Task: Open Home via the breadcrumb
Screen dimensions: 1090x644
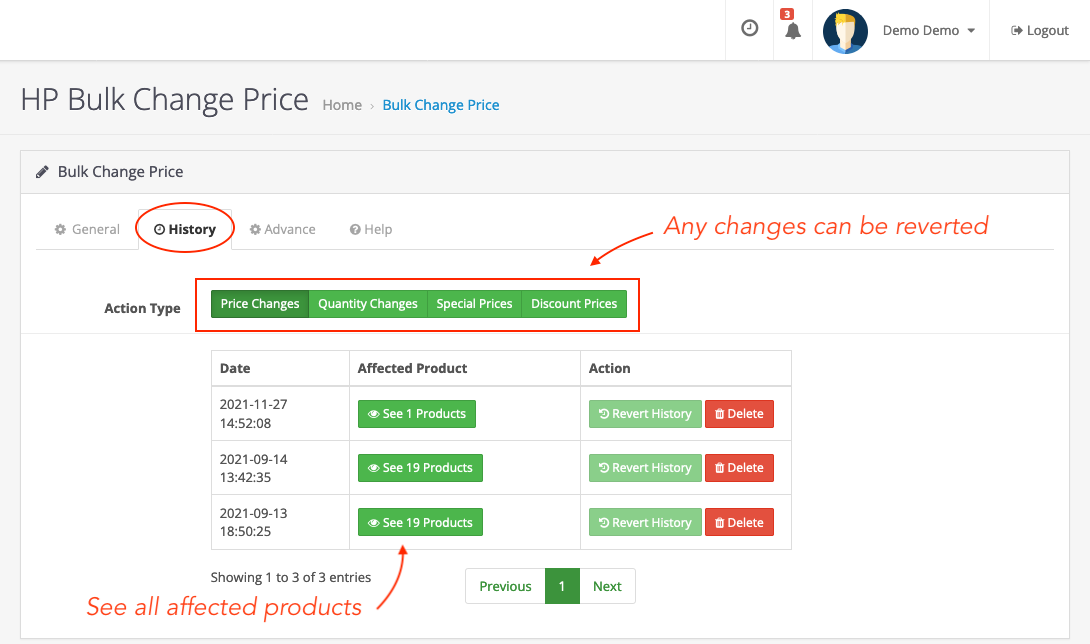Action: pos(342,105)
